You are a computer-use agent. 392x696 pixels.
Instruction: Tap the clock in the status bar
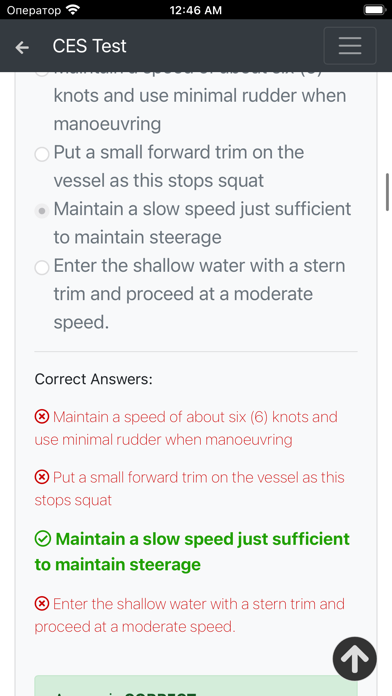coord(196,10)
